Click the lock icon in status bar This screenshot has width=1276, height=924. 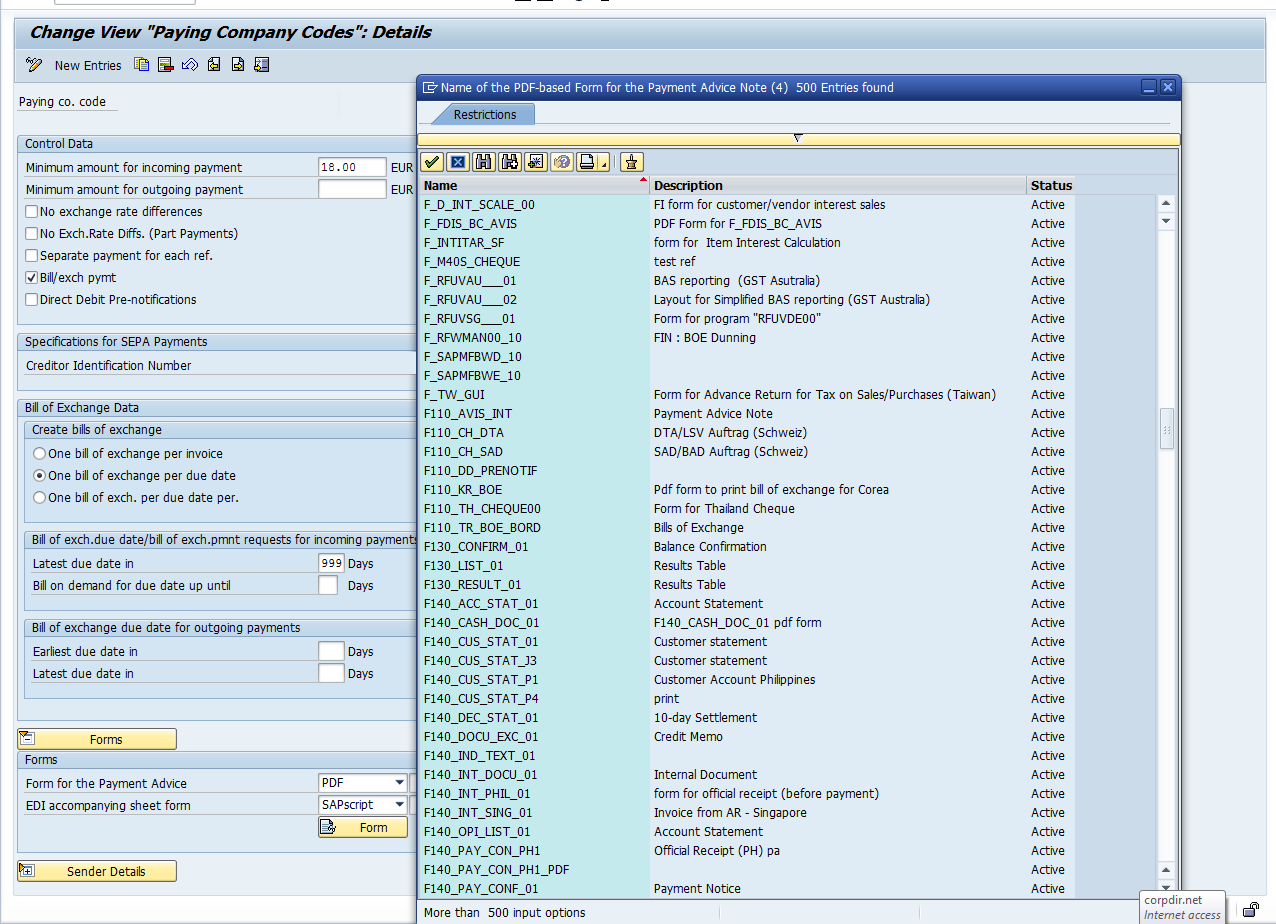[1250, 910]
